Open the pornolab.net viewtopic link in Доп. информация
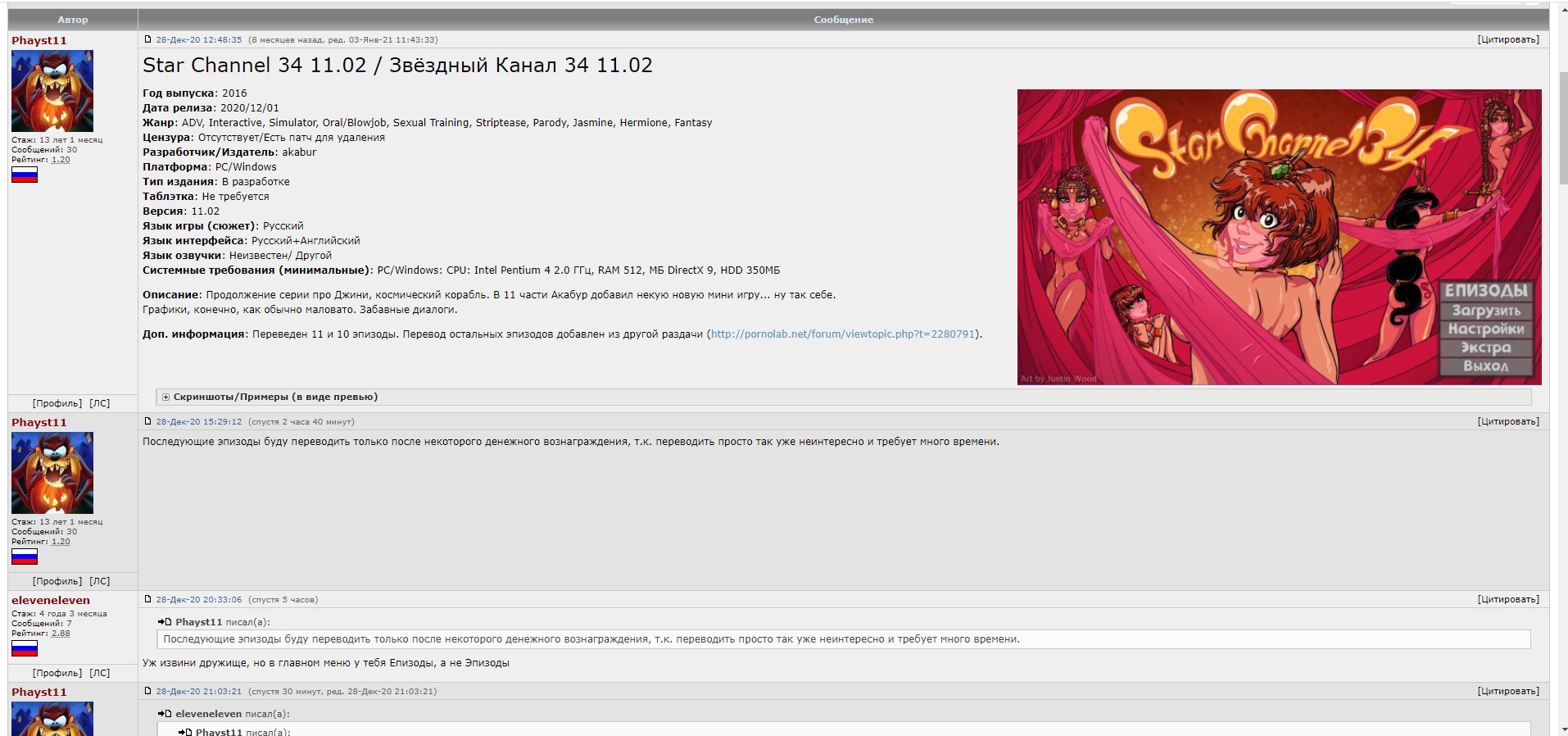This screenshot has height=736, width=1568. click(843, 334)
